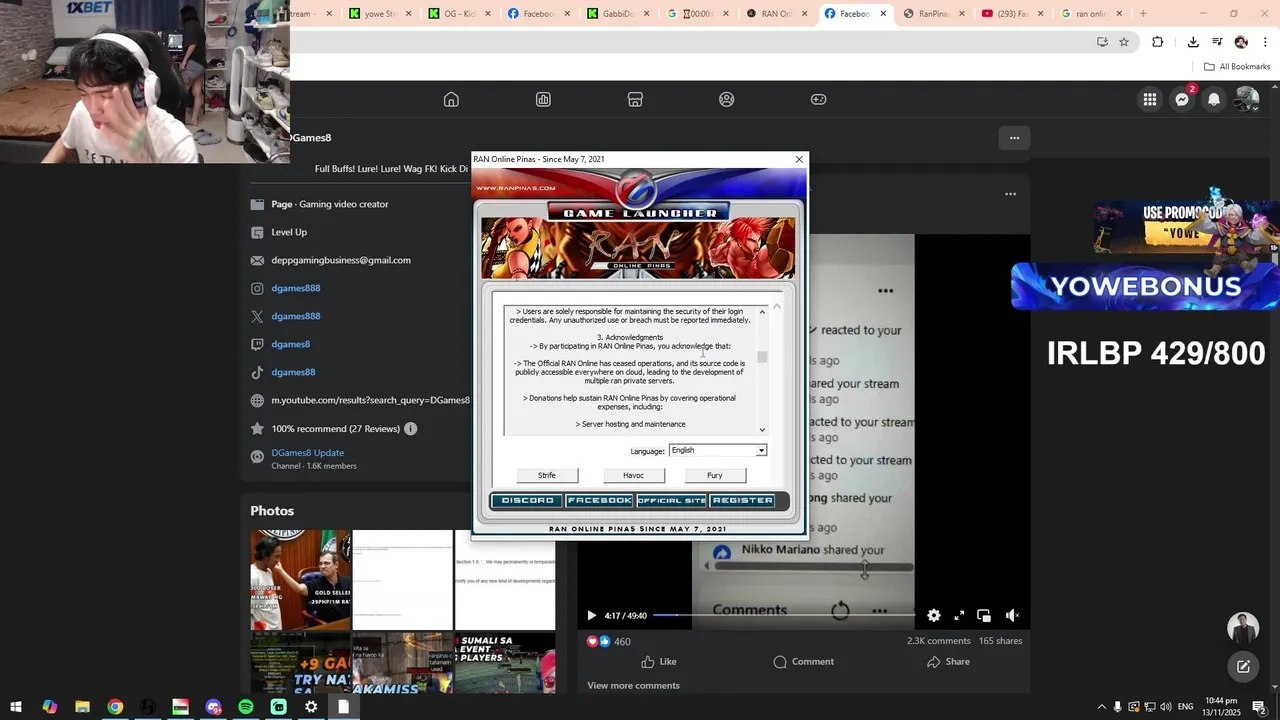Open dgames888 X (Twitter) link
1280x720 pixels.
[x=295, y=316]
